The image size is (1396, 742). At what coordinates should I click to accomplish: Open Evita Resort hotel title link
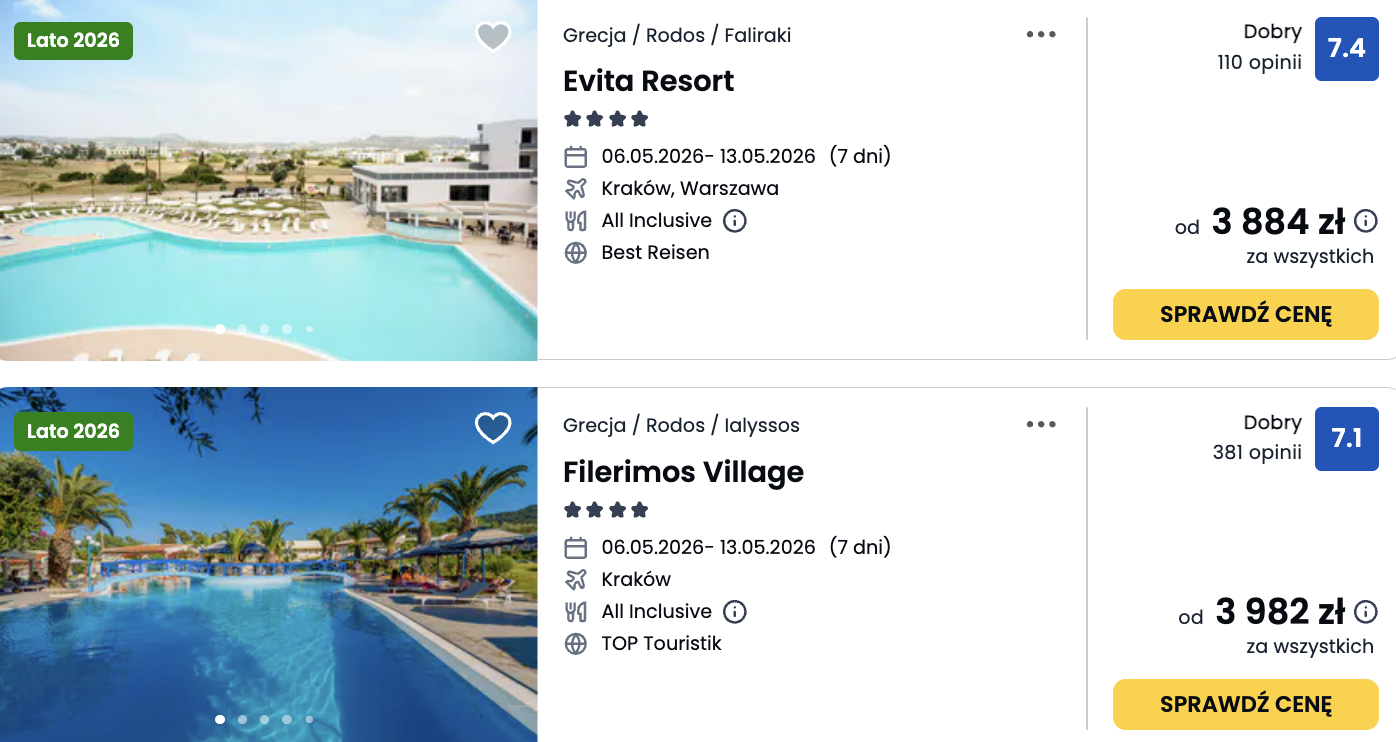(649, 81)
